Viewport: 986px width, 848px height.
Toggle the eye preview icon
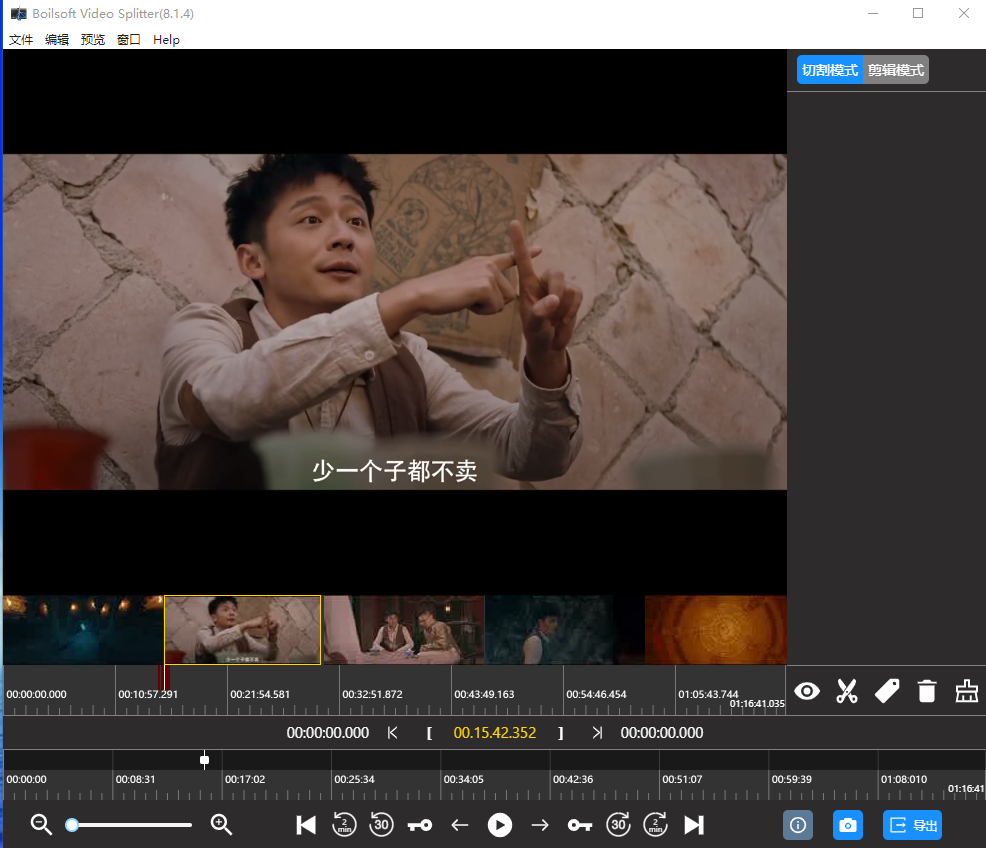(807, 691)
